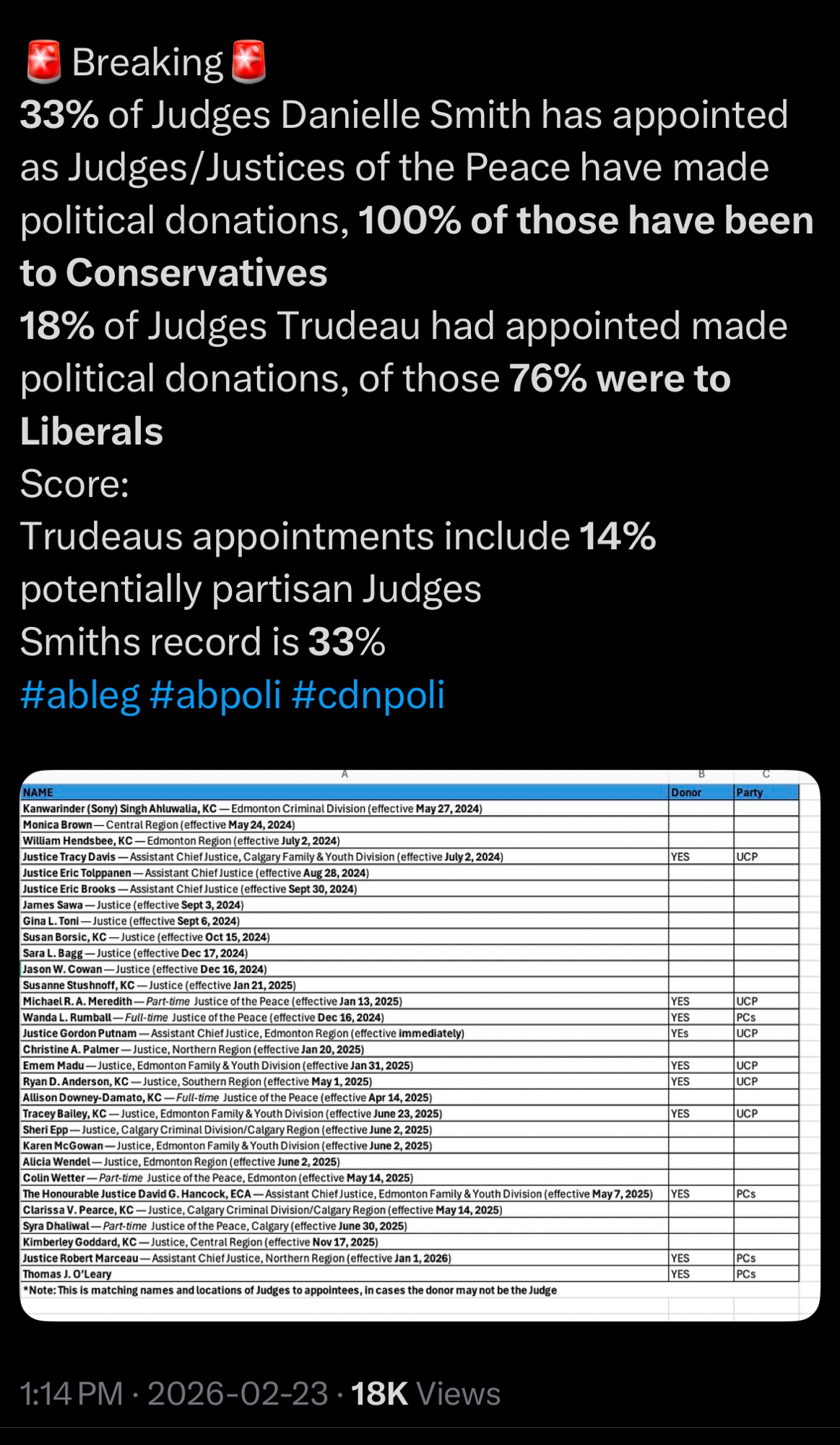The width and height of the screenshot is (840, 1445).
Task: Click the 1:14 PM post timestamp
Action: click(x=72, y=1394)
